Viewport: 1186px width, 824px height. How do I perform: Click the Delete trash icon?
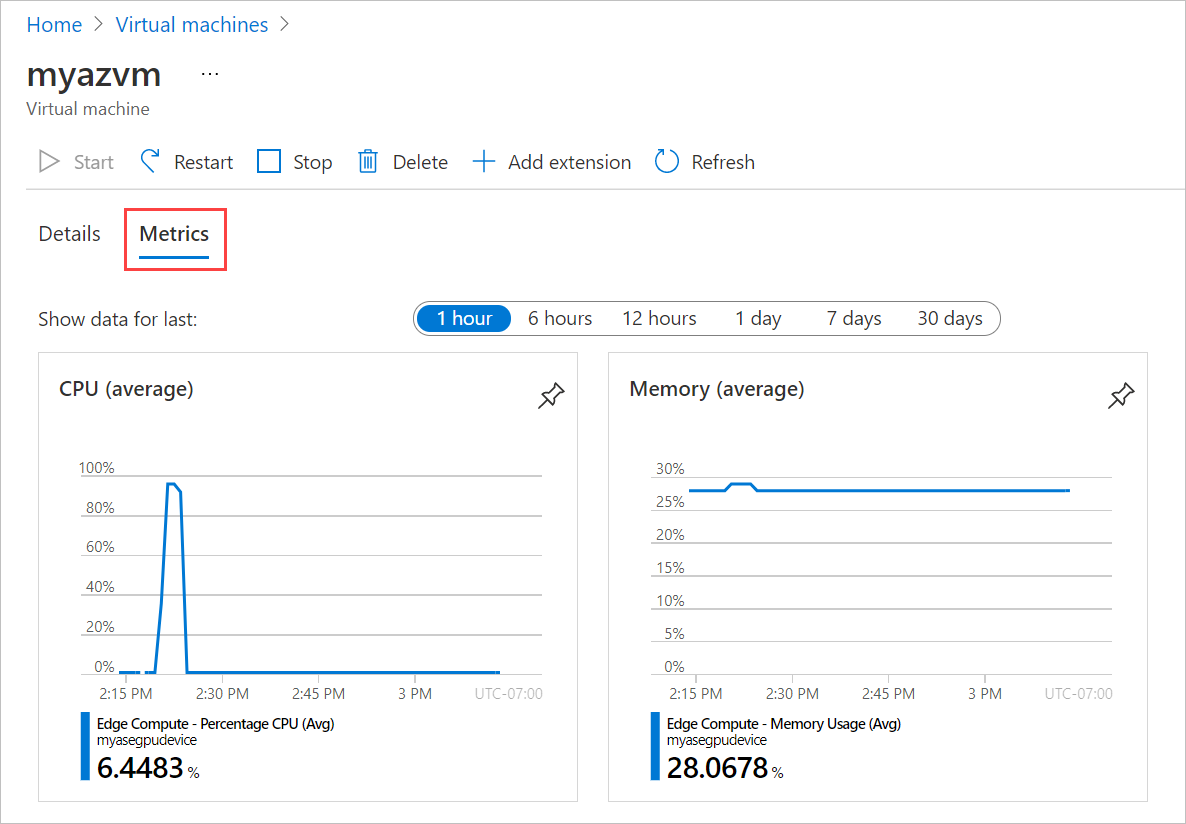coord(367,161)
